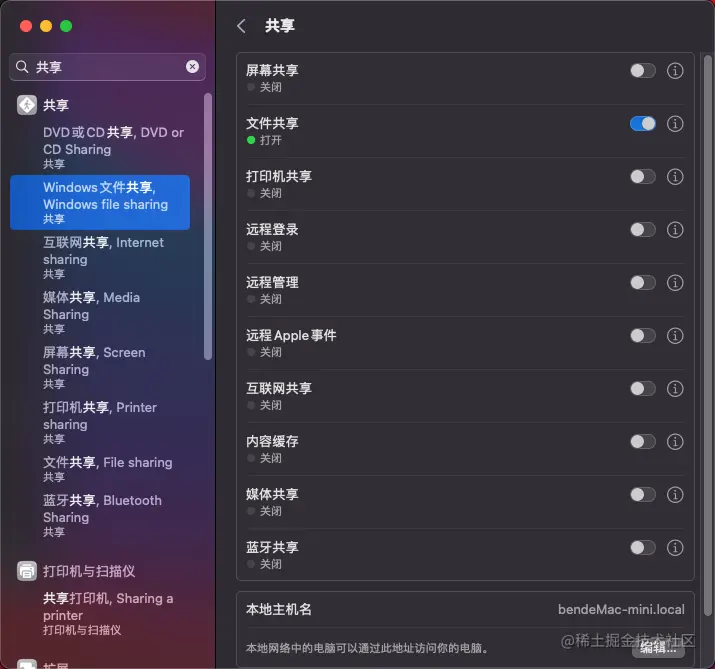715x669 pixels.
Task: Click the 本地主机名 label
Action: (279, 609)
